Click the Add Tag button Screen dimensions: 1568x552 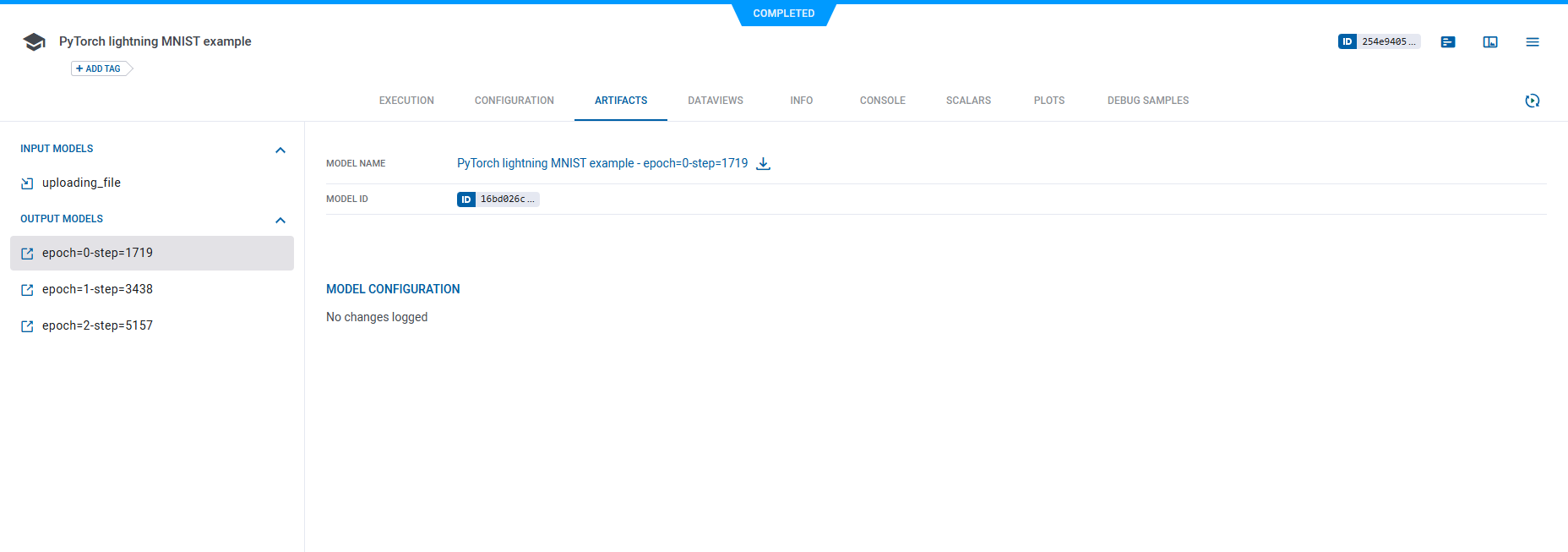click(x=101, y=68)
